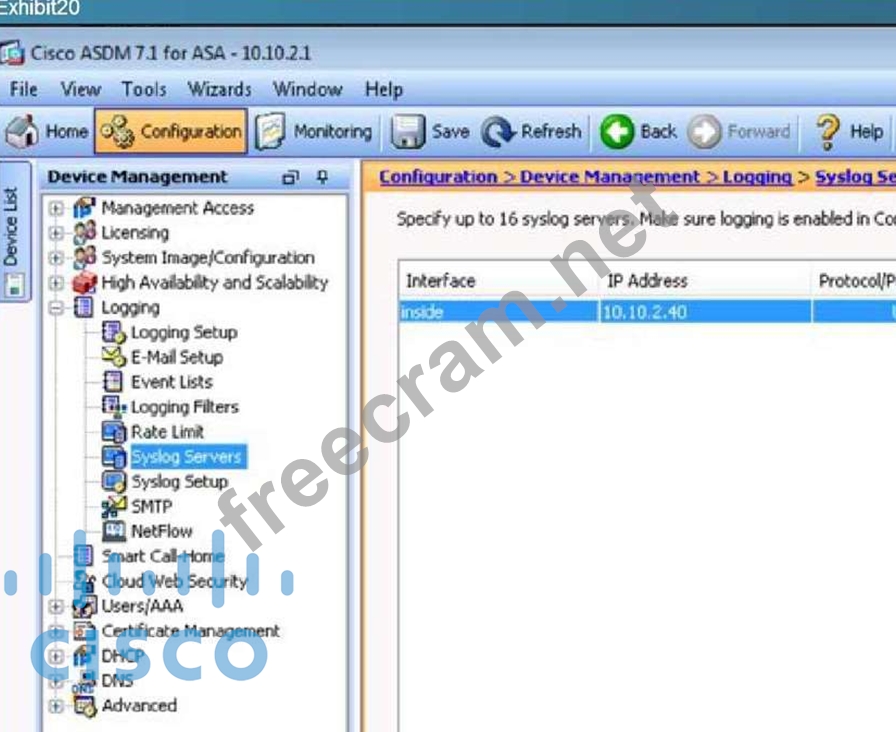Select the NetFlow tree icon

tap(114, 531)
